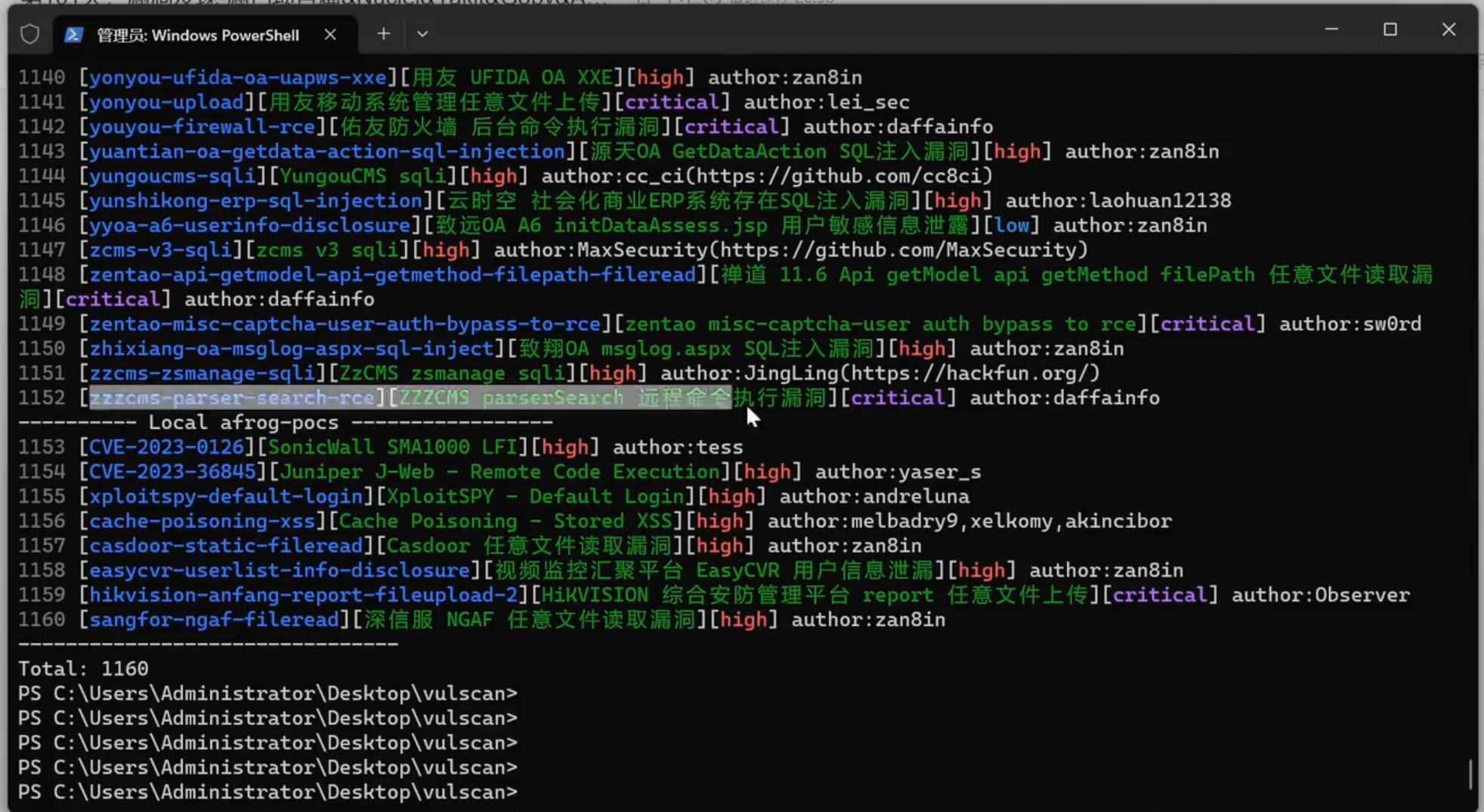Click the PowerShell icon on the tab
The image size is (1484, 812).
point(73,35)
